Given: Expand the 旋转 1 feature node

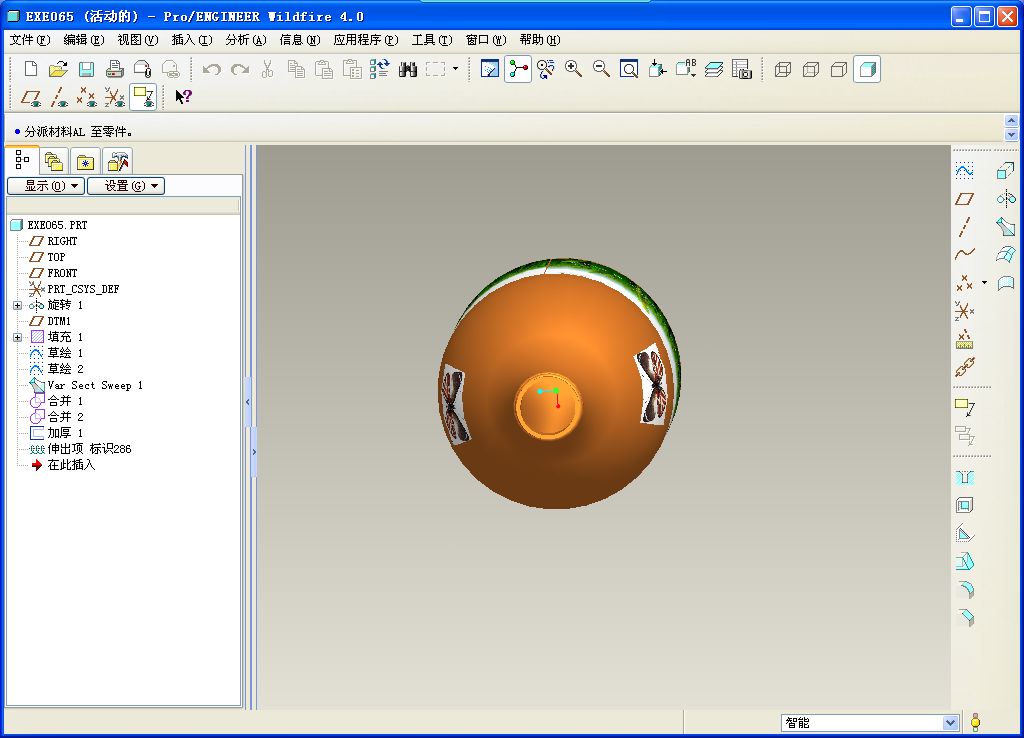Looking at the screenshot, I should point(18,305).
